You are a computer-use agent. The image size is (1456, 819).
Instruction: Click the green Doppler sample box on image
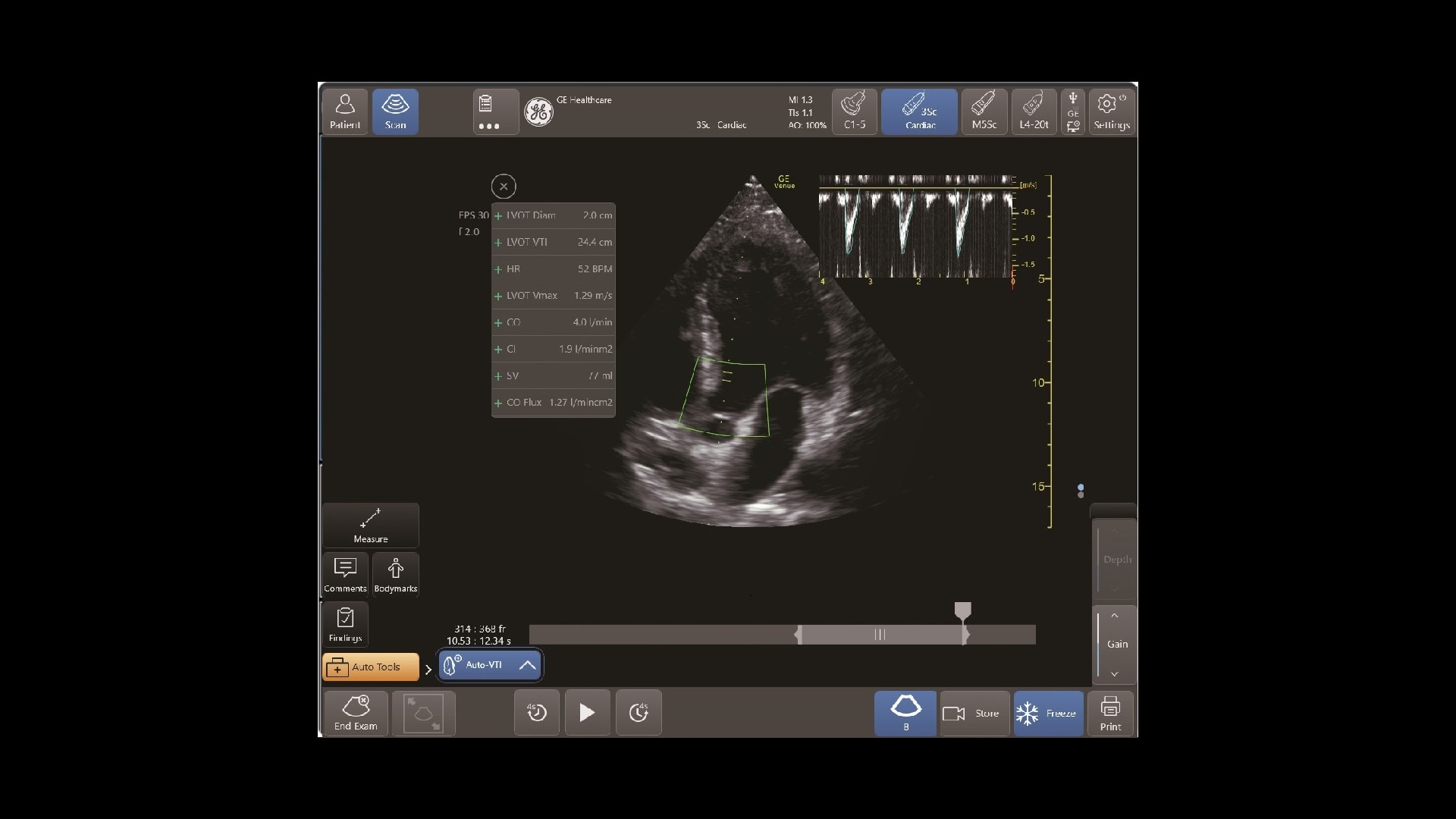click(x=724, y=397)
